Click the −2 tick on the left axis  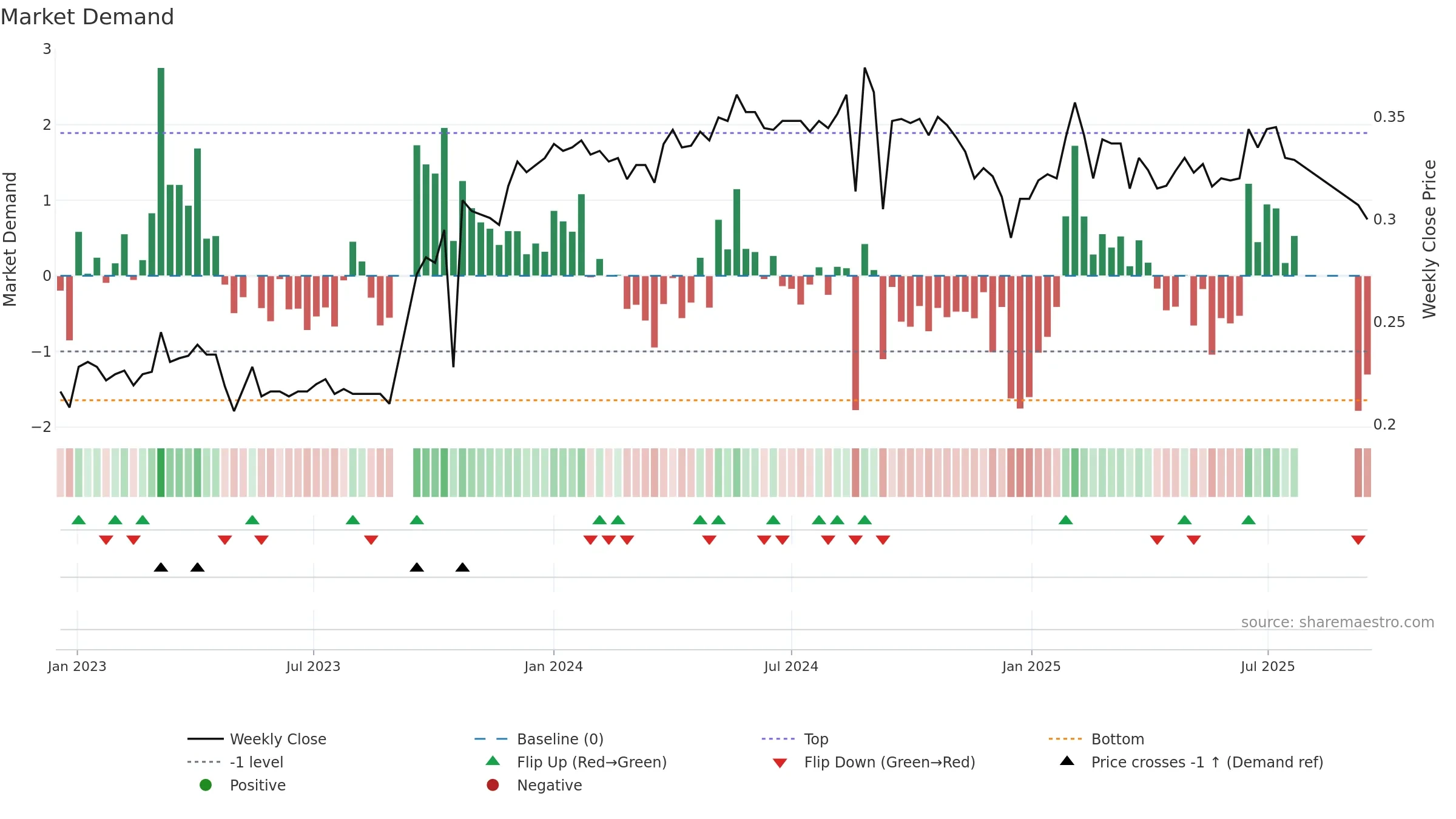click(41, 427)
